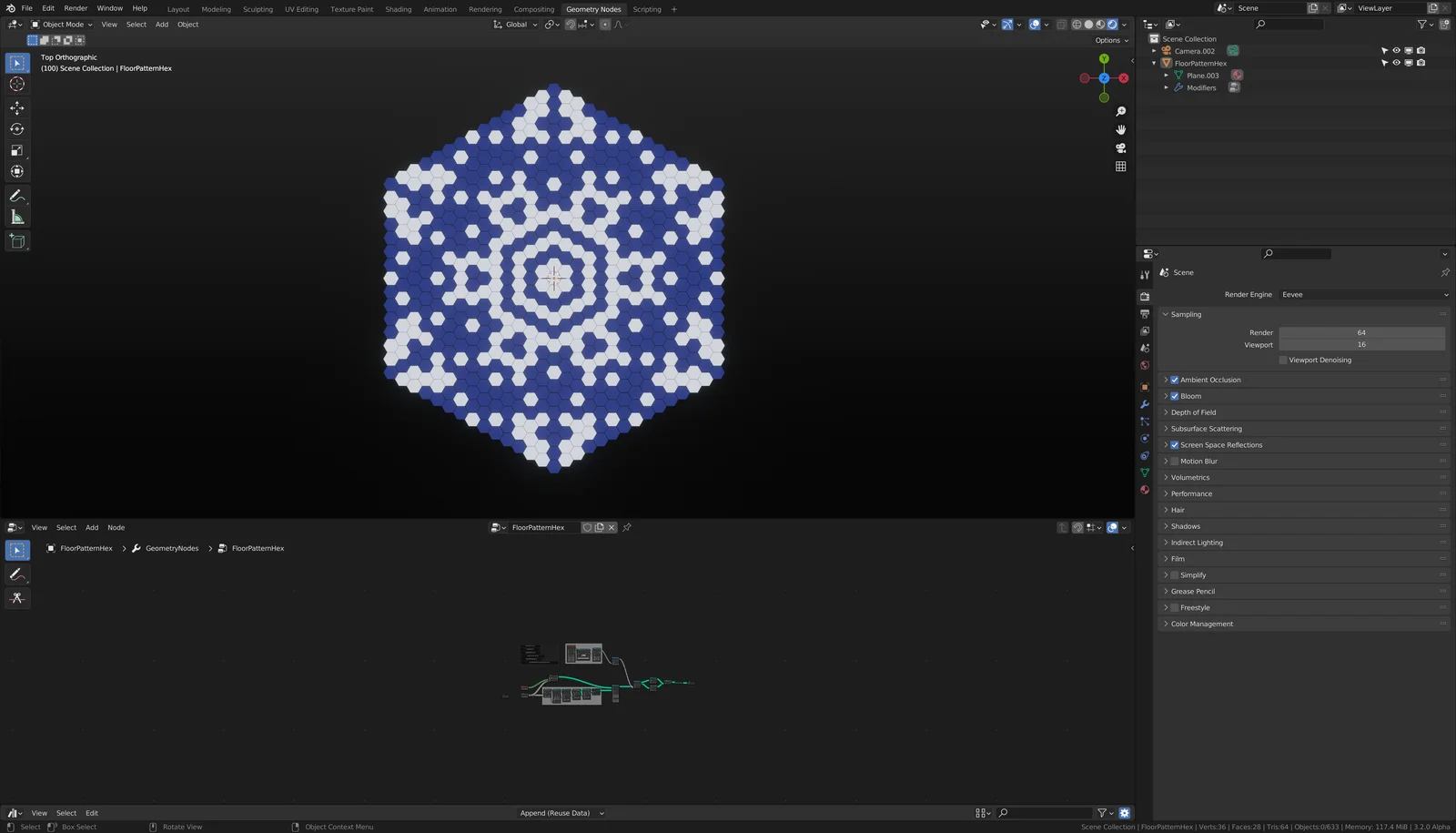
Task: Expand the Color Management section
Action: [x=1200, y=624]
